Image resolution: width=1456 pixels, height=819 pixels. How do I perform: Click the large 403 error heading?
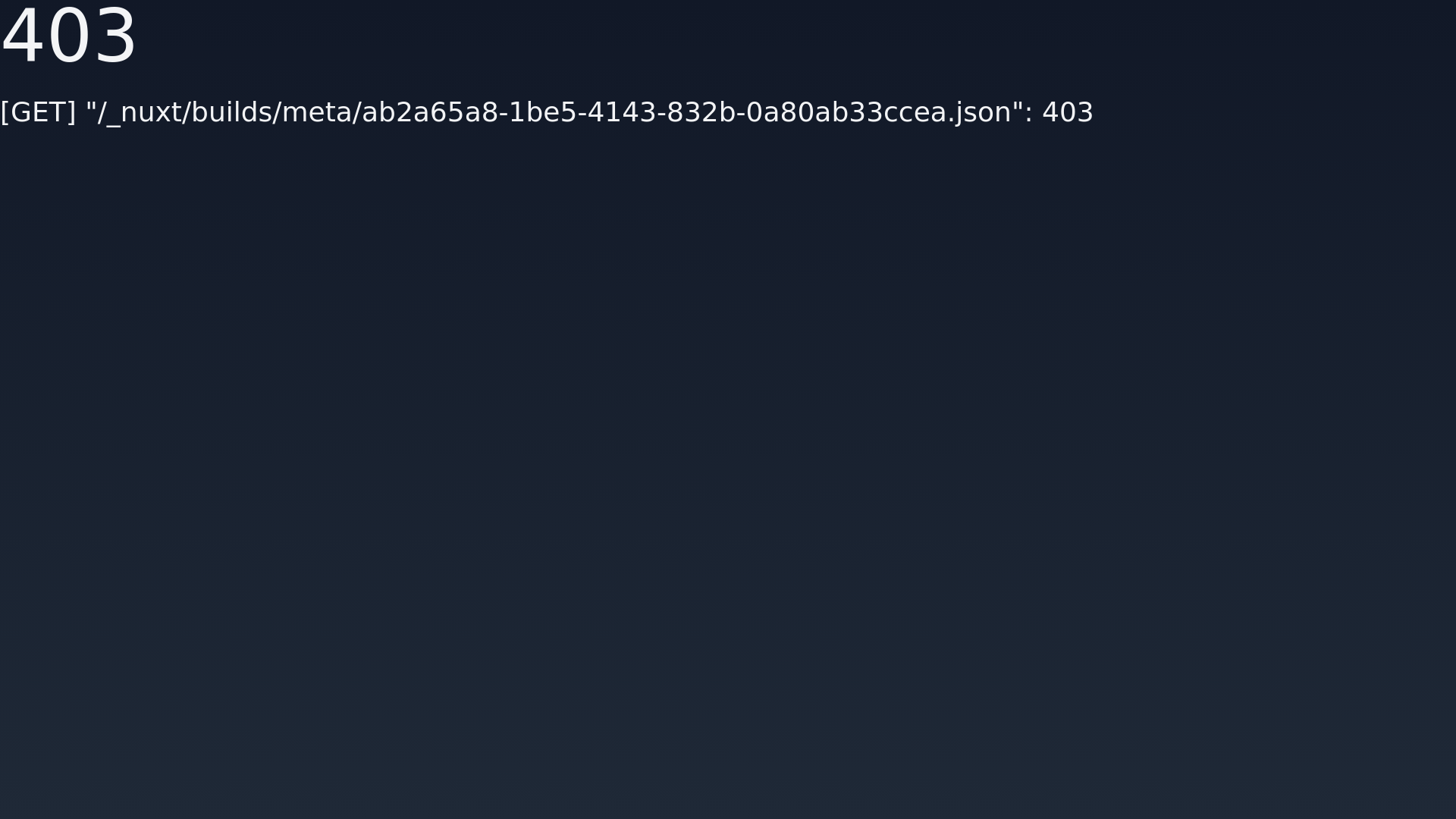(x=69, y=36)
